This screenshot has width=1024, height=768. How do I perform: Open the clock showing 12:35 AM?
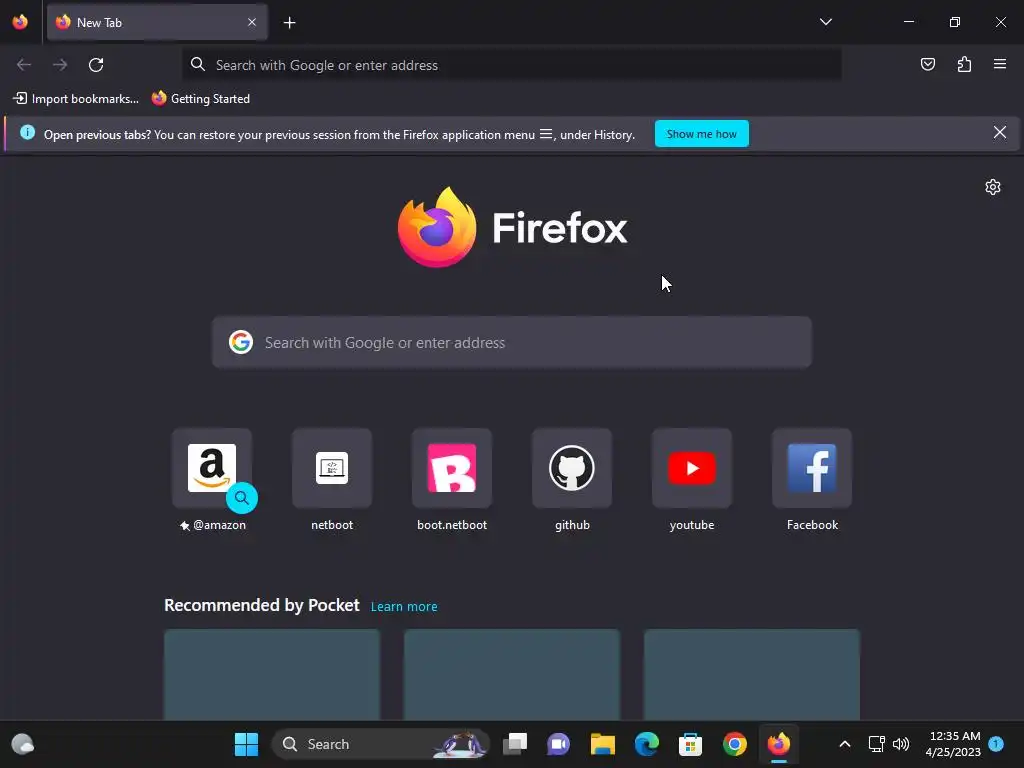(x=953, y=744)
